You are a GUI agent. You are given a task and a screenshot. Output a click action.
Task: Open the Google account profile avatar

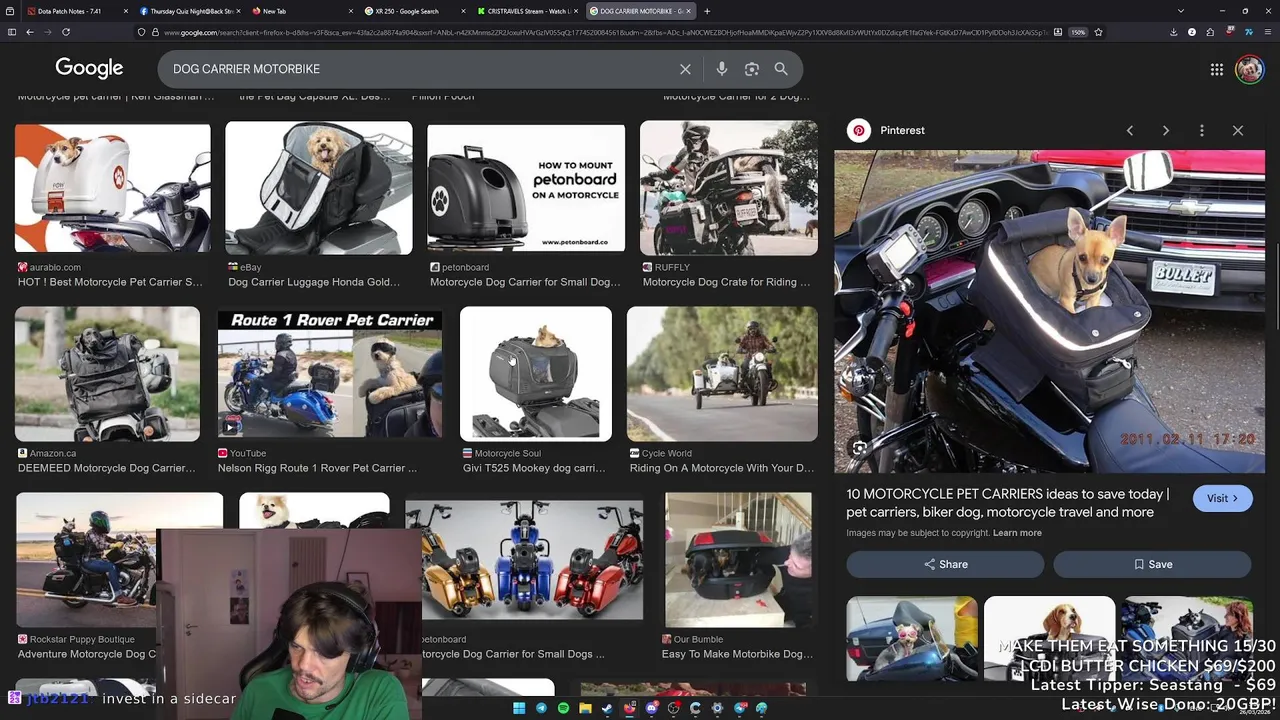(x=1249, y=69)
